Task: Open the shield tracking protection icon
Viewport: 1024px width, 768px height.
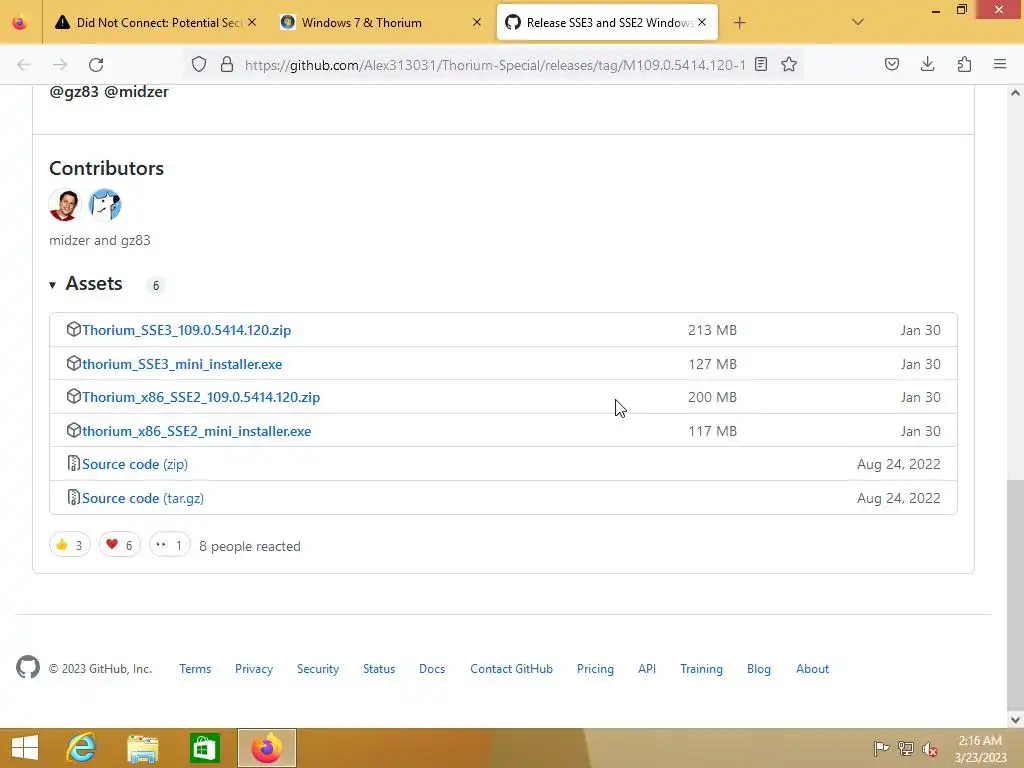Action: pyautogui.click(x=199, y=65)
